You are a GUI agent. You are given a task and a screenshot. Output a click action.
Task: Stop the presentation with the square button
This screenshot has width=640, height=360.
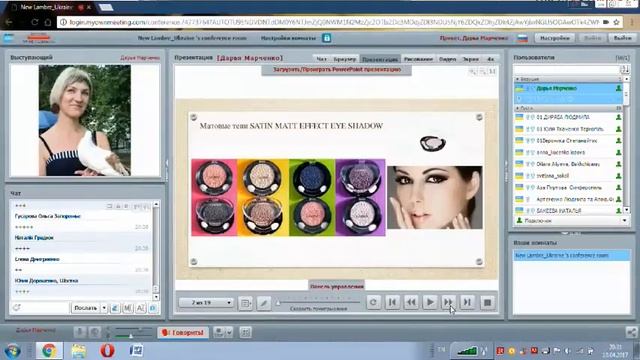point(487,302)
